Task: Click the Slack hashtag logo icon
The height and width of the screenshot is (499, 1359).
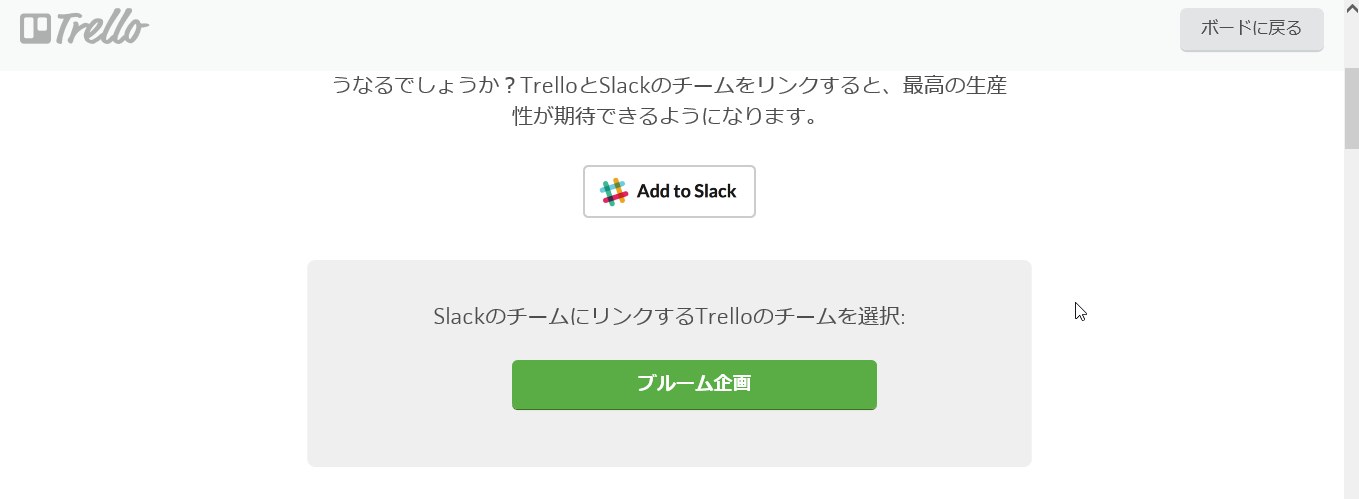Action: 614,191
